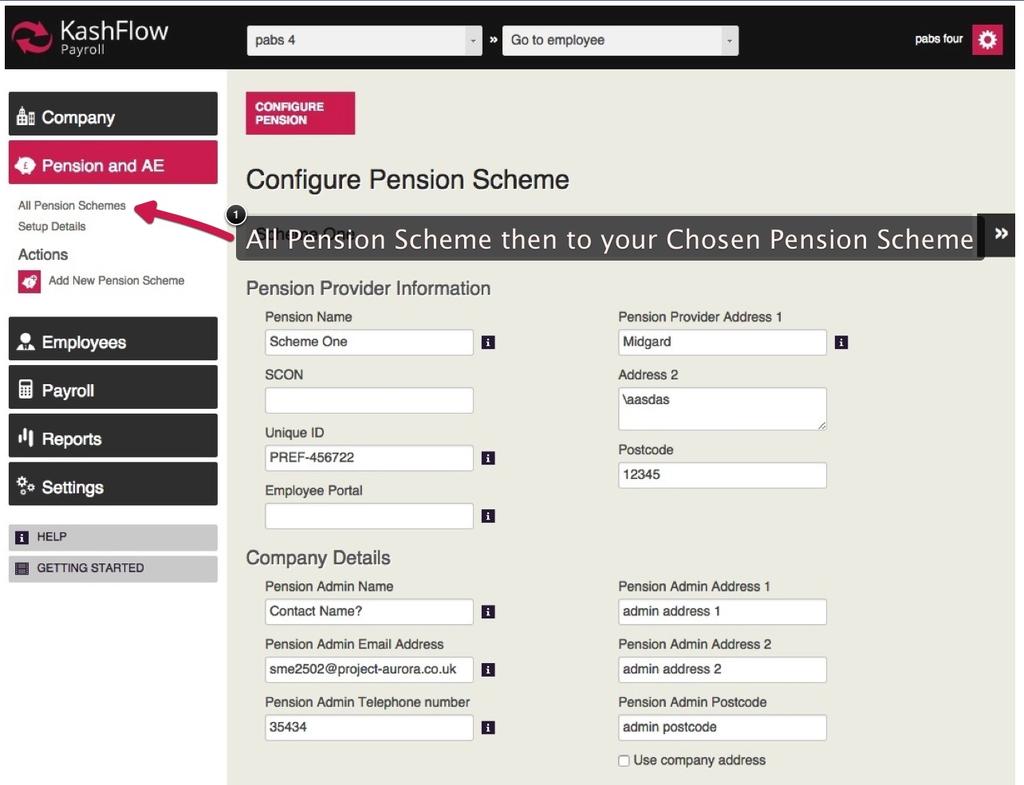Click info icon next to Pension Admin Email Address
The image size is (1024, 785).
(488, 670)
